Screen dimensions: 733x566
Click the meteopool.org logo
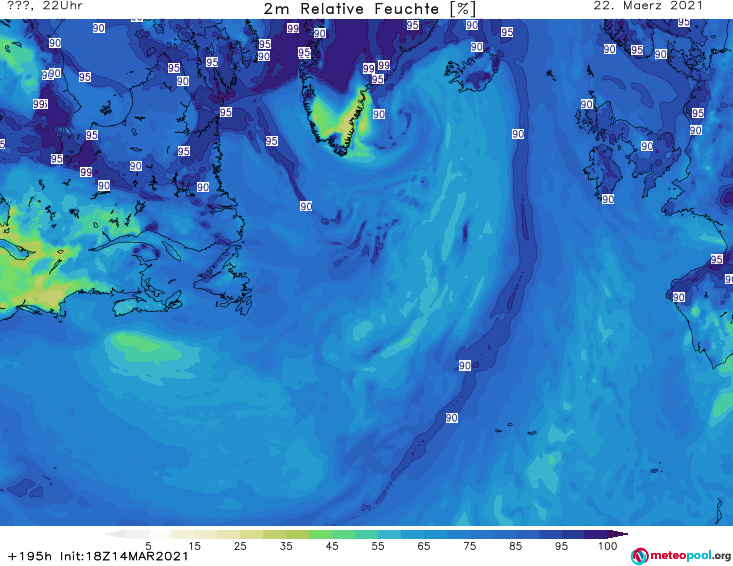tap(680, 556)
